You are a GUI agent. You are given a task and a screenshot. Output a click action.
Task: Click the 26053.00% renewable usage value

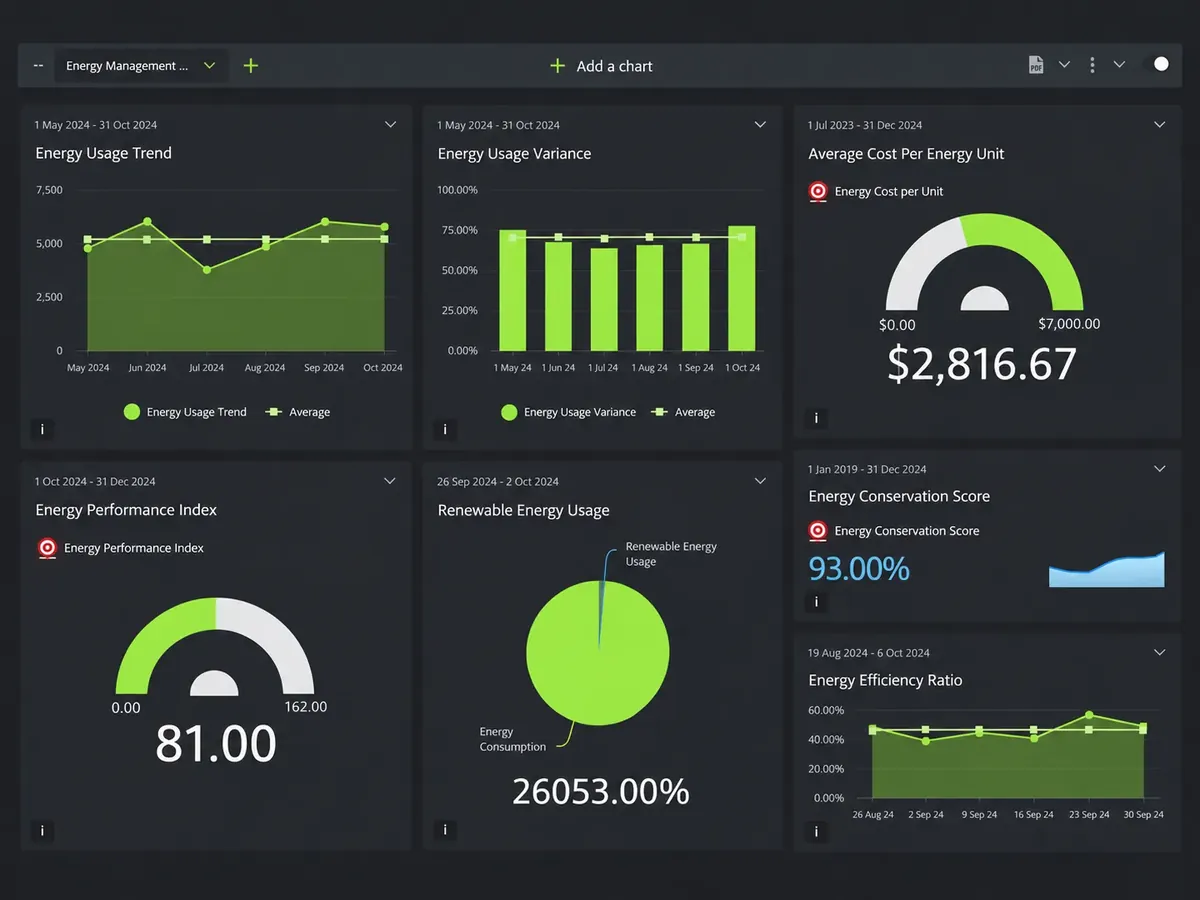coord(601,791)
